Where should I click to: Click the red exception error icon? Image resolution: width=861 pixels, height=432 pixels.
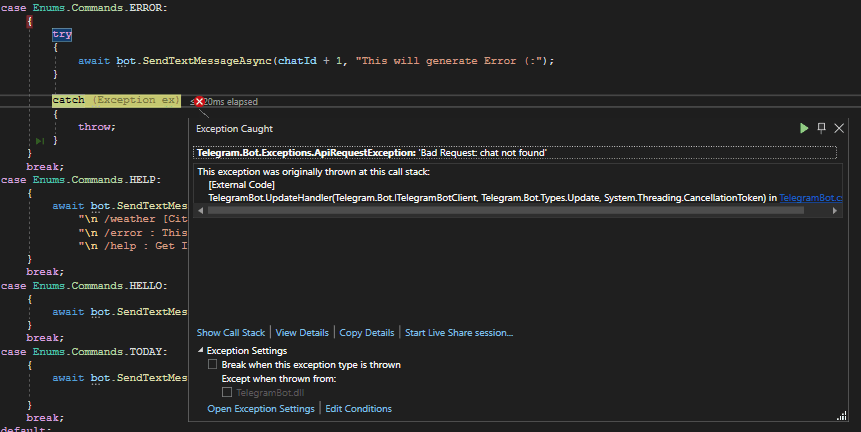coord(199,101)
